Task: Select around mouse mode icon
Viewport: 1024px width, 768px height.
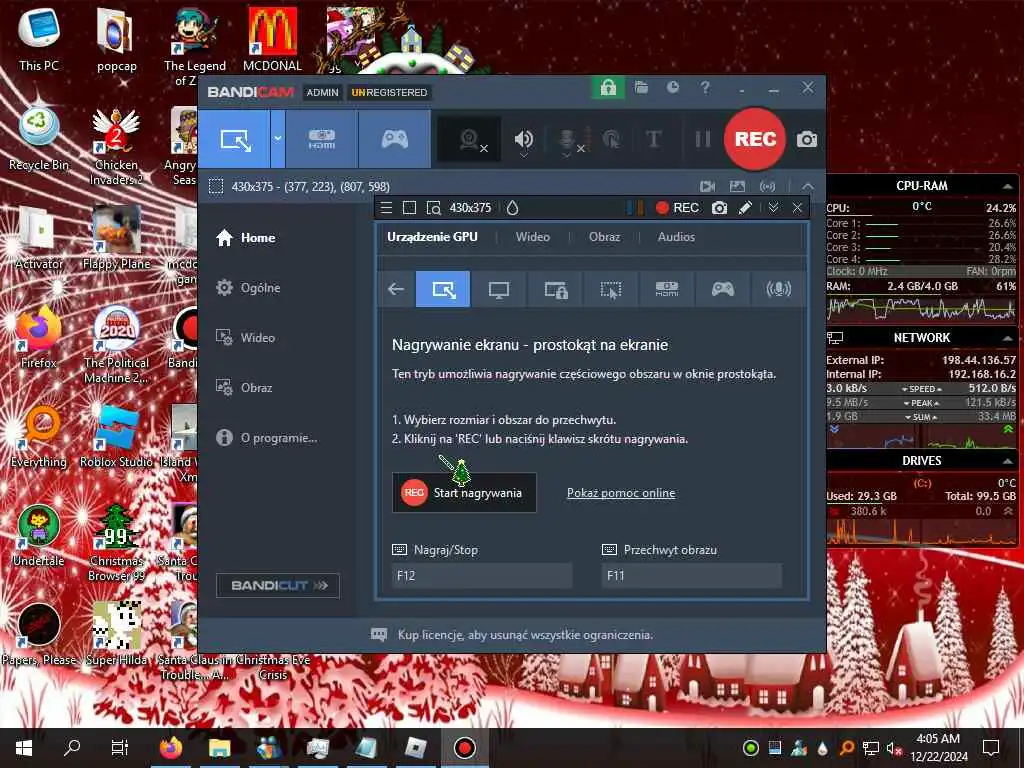Action: (611, 289)
